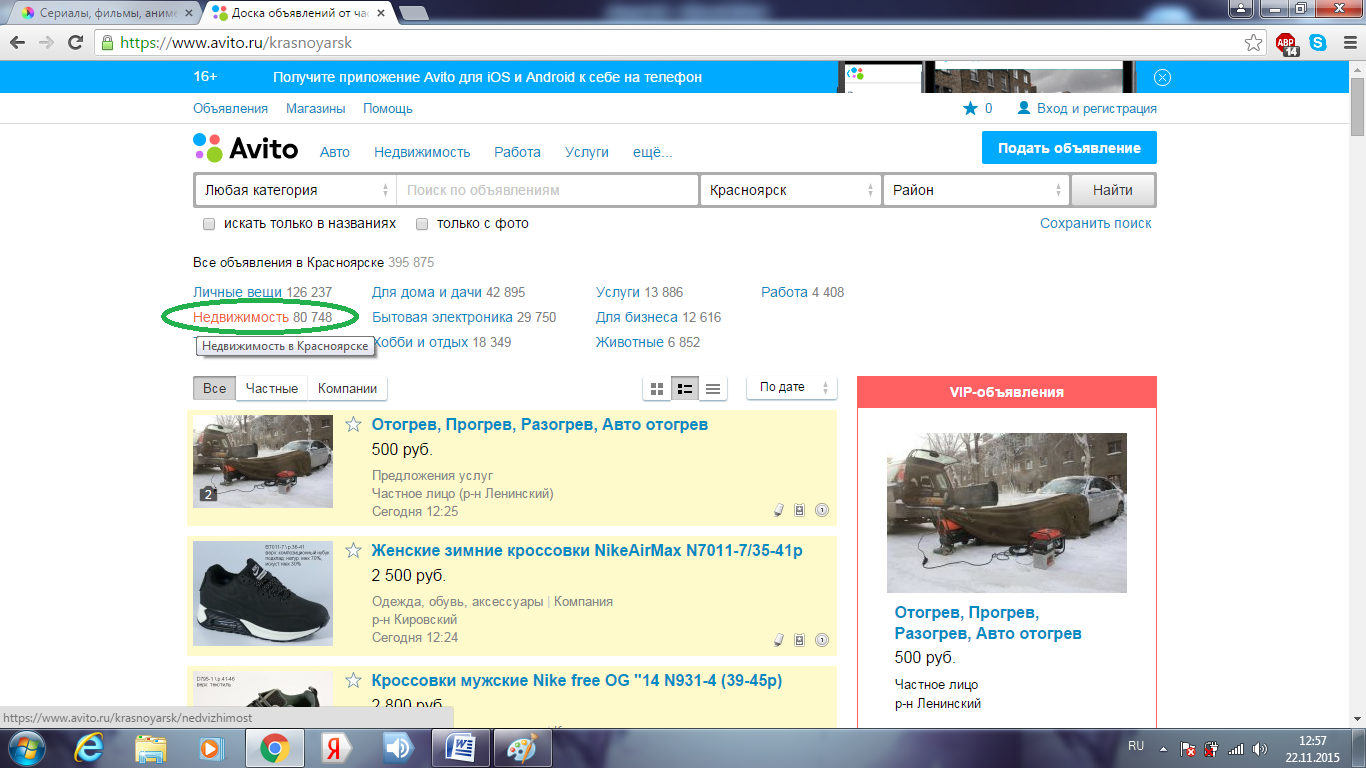Click premium badge icon on Отогрев listing
The width and height of the screenshot is (1366, 768).
[x=799, y=510]
